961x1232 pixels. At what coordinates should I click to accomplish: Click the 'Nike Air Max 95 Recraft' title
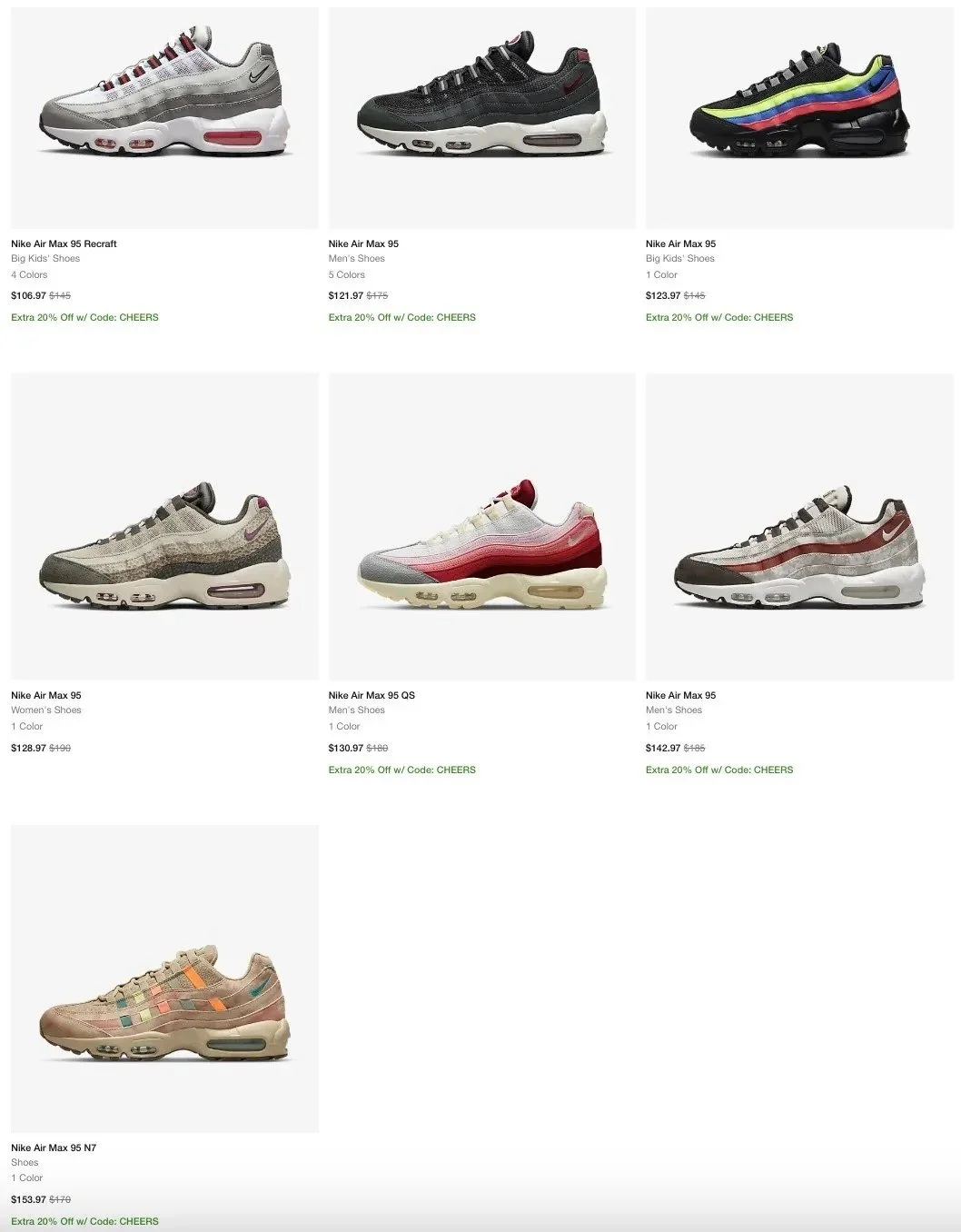coord(64,243)
